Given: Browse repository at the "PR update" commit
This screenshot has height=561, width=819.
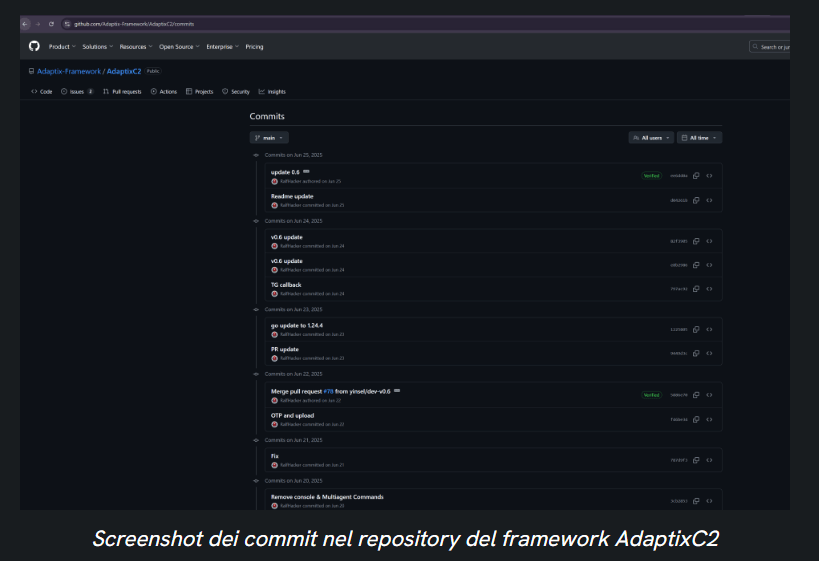Looking at the screenshot, I should [x=709, y=354].
